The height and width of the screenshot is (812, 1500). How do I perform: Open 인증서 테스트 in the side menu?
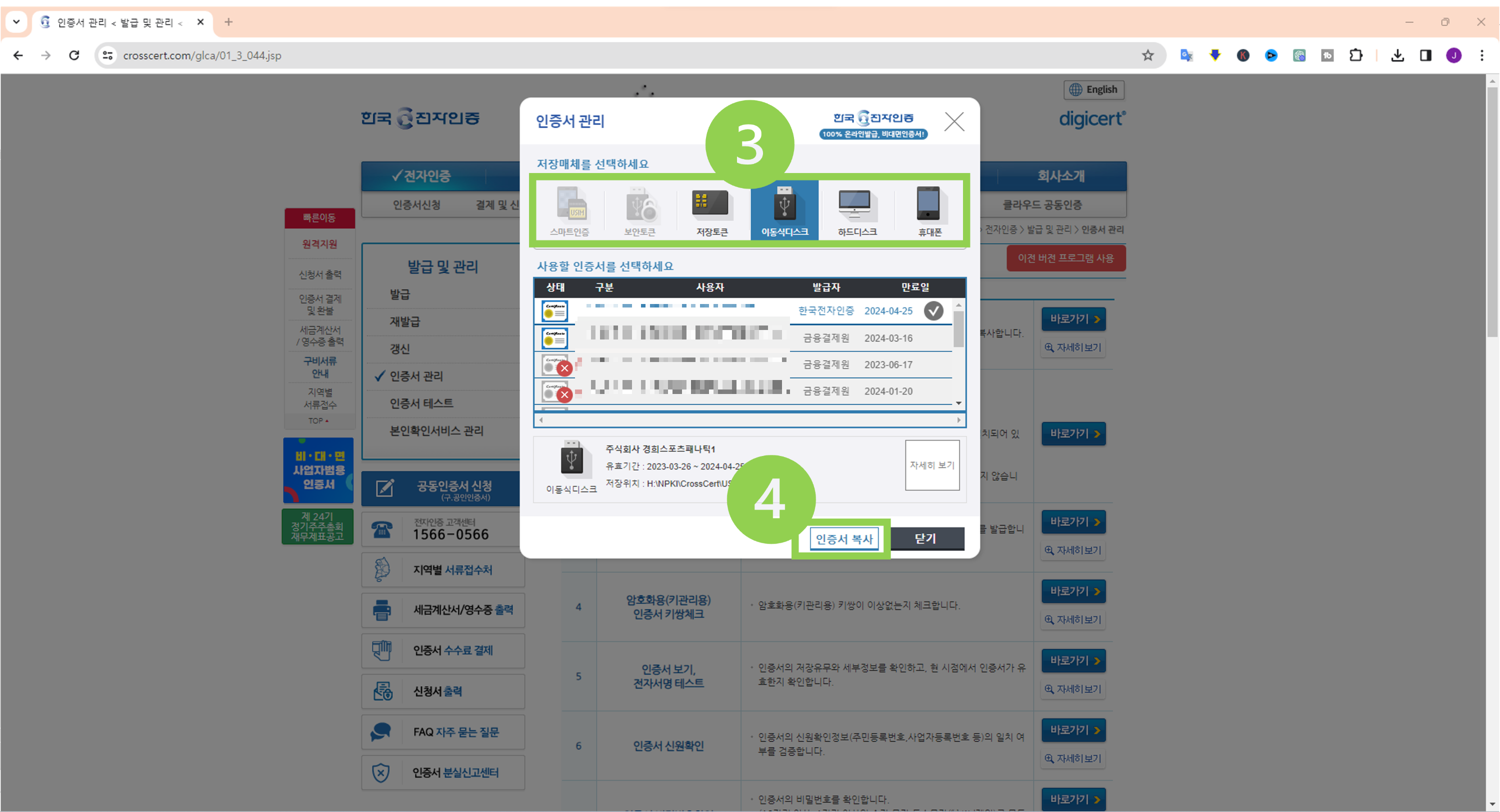[x=421, y=403]
